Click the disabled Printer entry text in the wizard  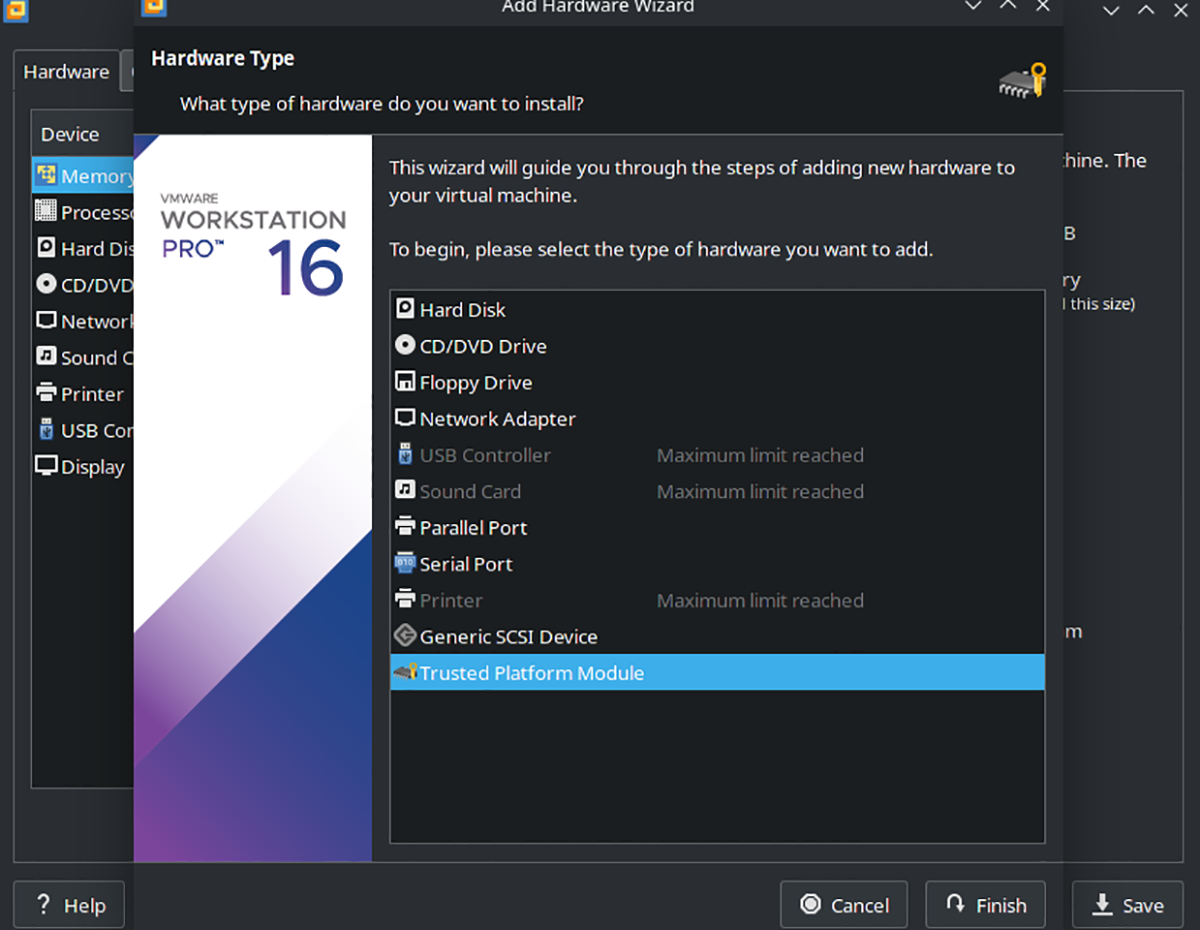pyautogui.click(x=451, y=600)
